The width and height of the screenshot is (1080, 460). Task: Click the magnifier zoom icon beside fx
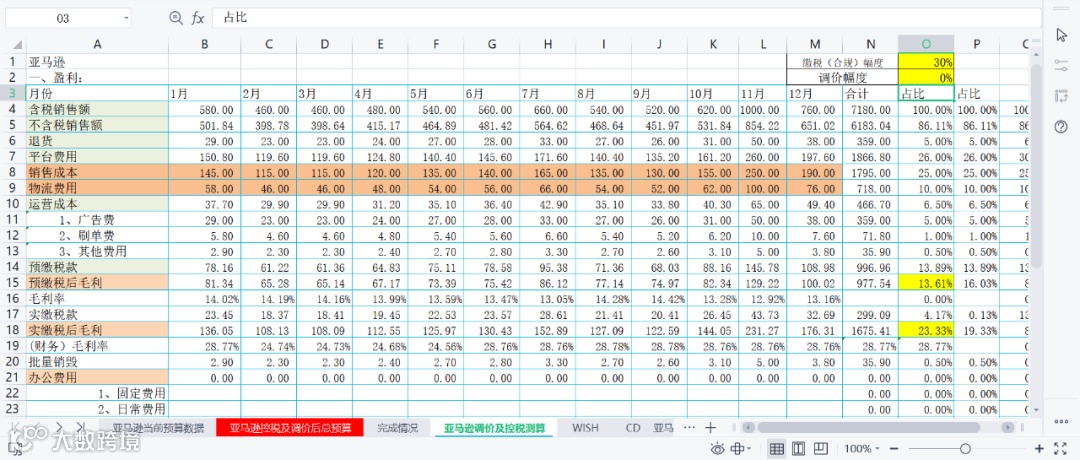[x=176, y=18]
